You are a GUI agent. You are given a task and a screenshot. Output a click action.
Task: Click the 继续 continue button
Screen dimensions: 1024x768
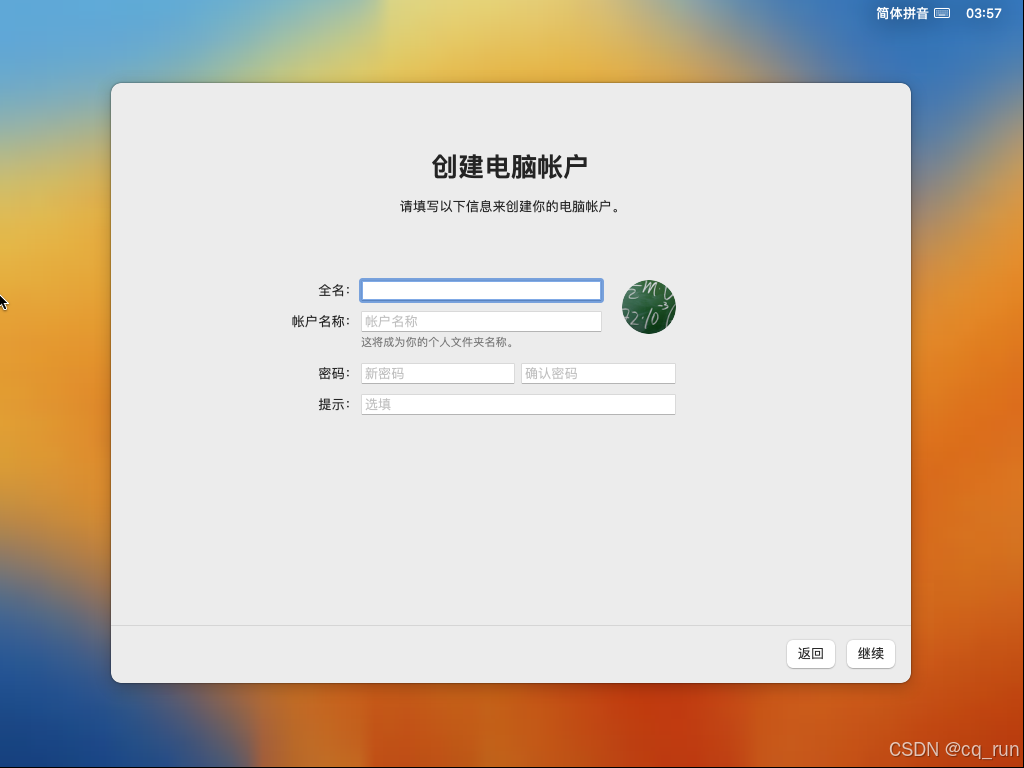(x=871, y=654)
